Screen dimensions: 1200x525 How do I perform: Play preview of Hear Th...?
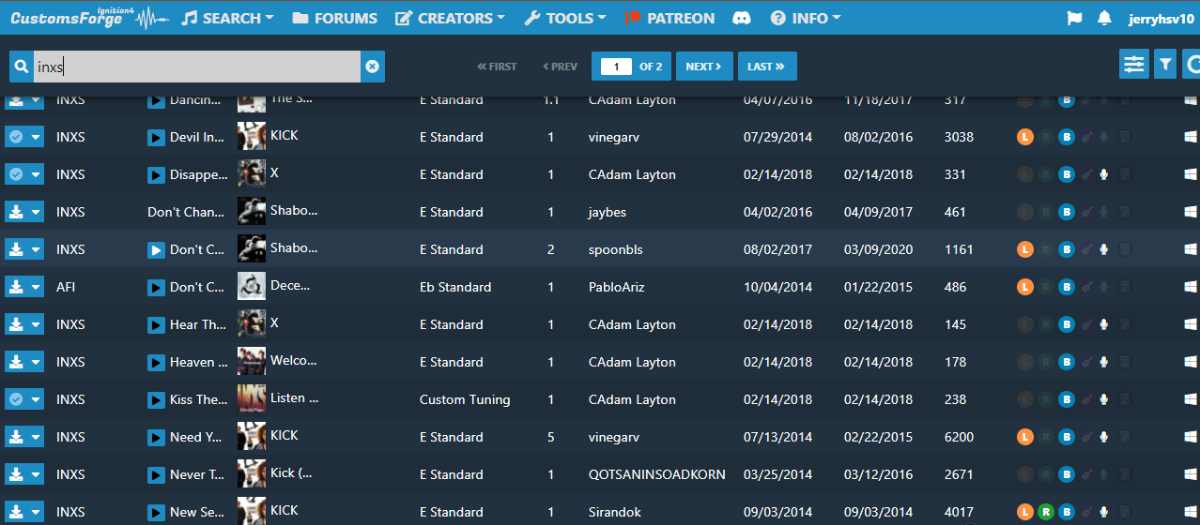point(156,325)
